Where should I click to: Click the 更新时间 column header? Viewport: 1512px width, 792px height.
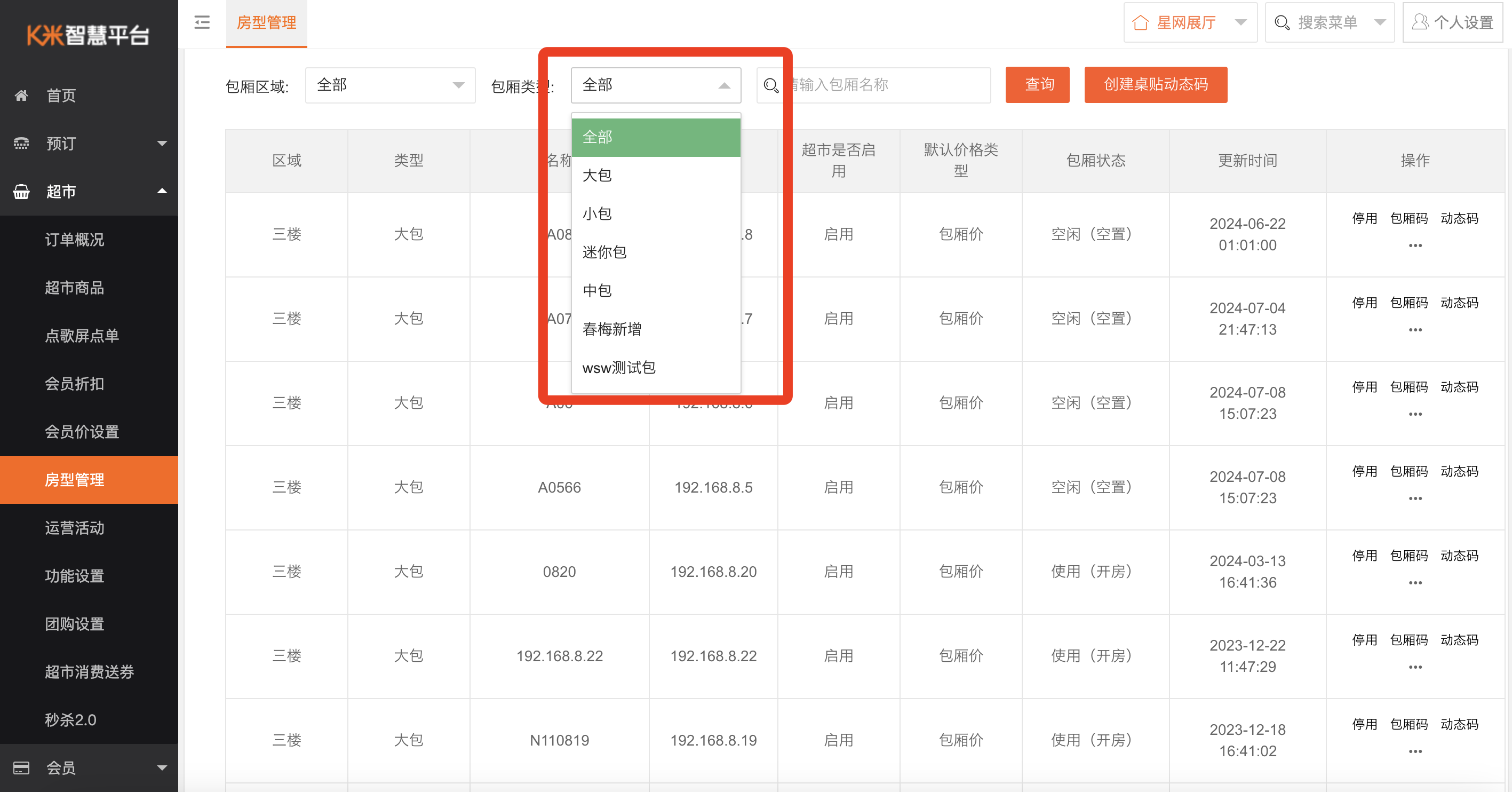point(1247,160)
